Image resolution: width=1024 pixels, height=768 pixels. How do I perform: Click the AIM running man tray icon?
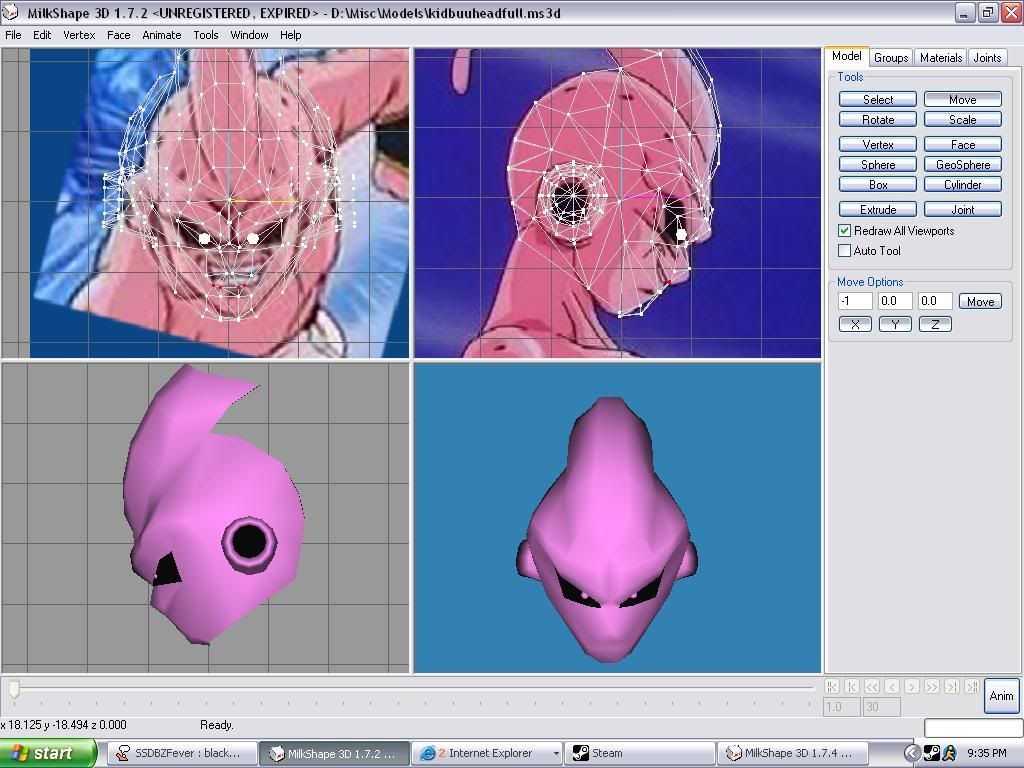[x=949, y=754]
